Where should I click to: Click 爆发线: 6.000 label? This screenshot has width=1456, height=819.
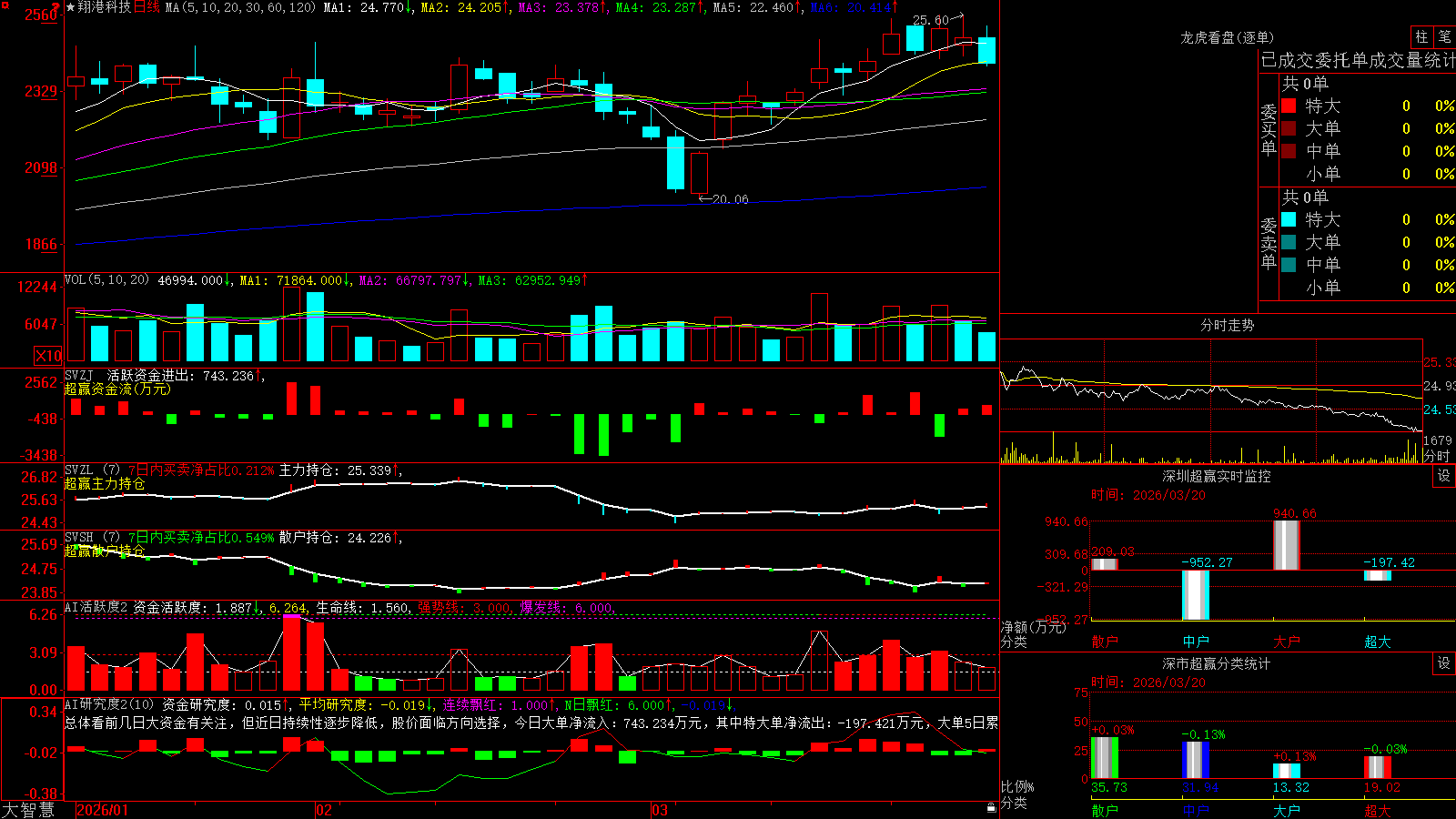(x=567, y=607)
